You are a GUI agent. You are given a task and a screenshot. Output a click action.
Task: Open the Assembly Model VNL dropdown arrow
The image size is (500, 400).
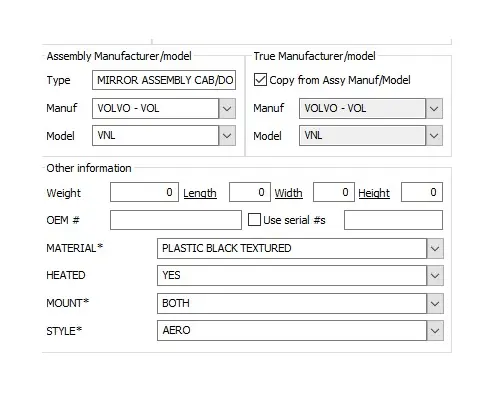pyautogui.click(x=227, y=136)
